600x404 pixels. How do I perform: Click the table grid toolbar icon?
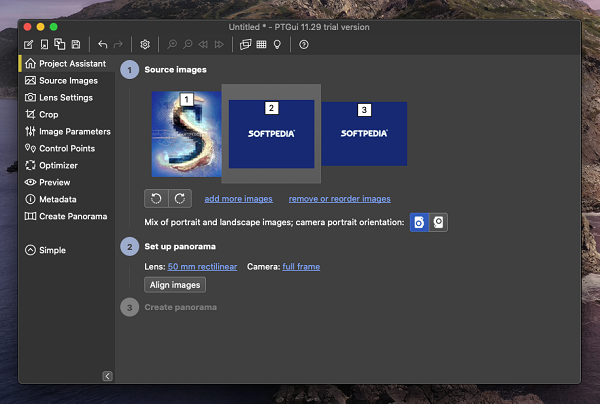[261, 45]
